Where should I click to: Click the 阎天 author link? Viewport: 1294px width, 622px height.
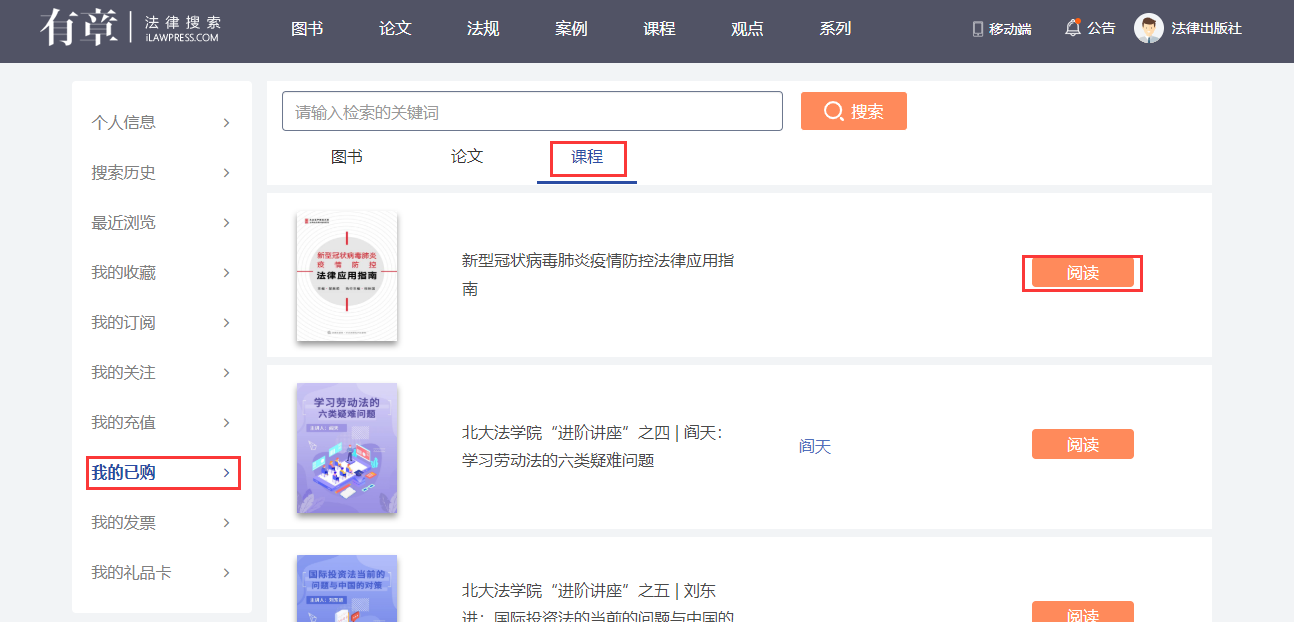point(814,446)
